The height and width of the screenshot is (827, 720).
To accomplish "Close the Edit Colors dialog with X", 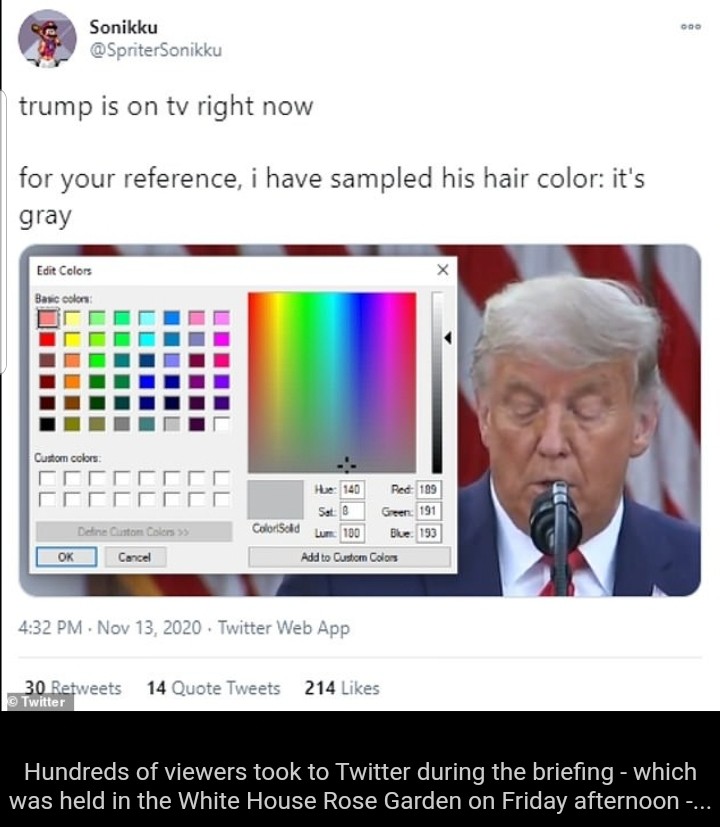I will (443, 270).
